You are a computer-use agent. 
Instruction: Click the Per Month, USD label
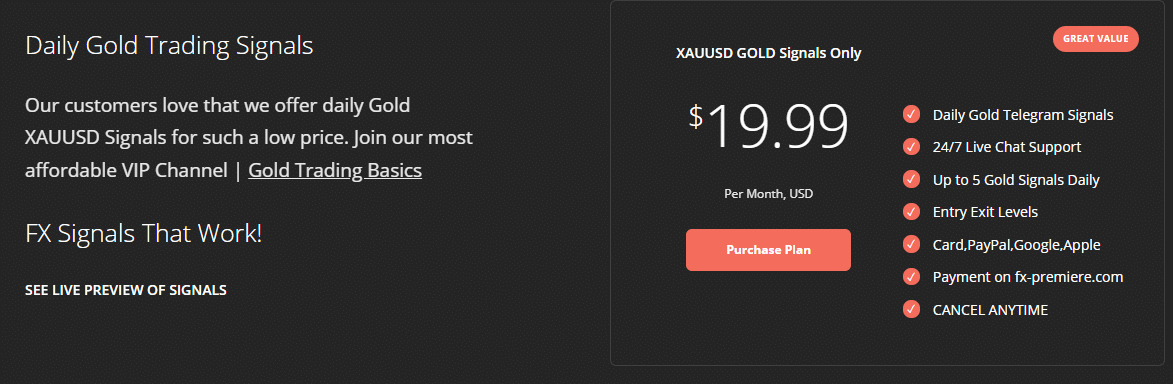point(768,194)
